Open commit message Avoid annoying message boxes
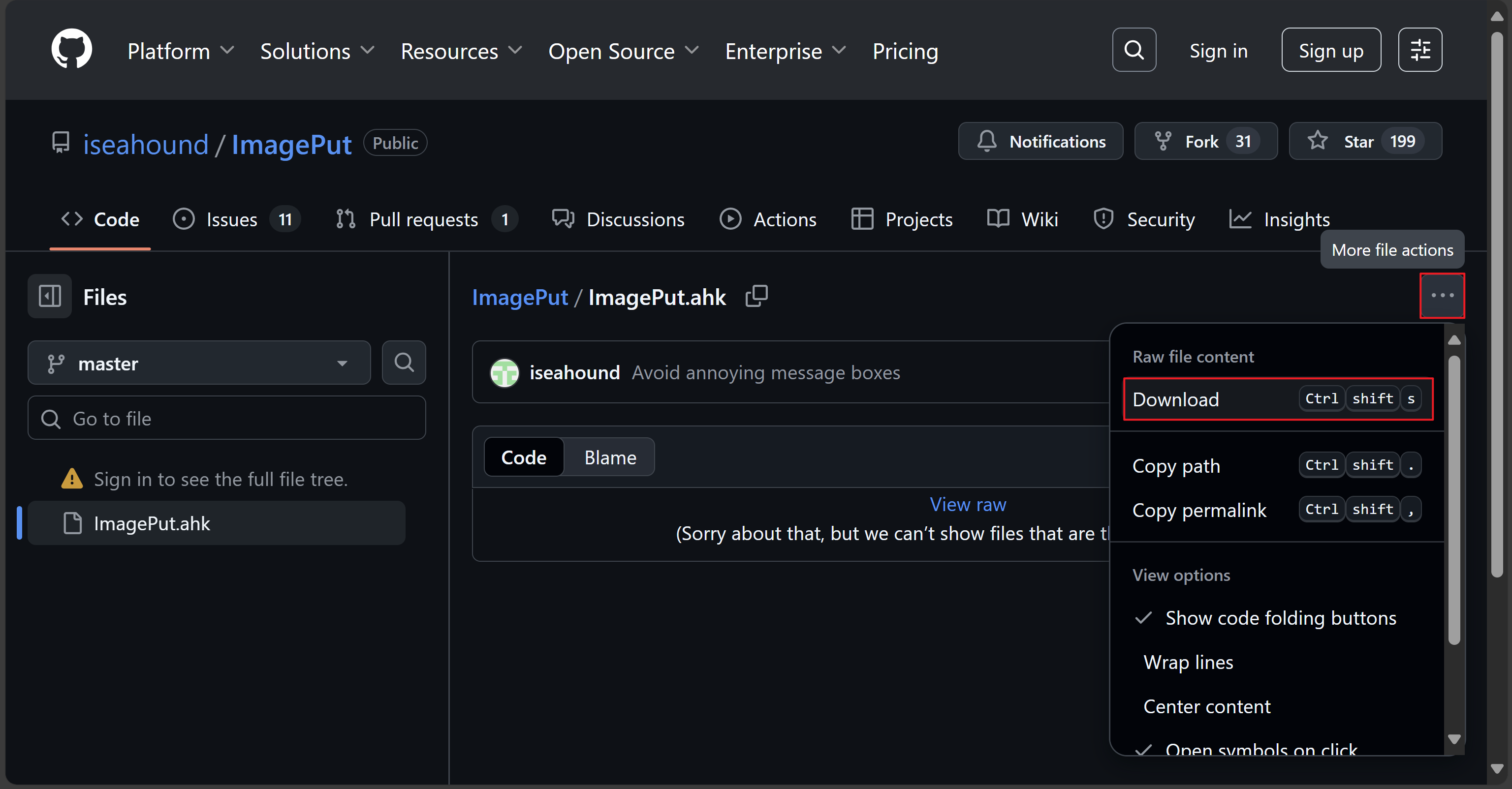The height and width of the screenshot is (789, 1512). point(766,372)
